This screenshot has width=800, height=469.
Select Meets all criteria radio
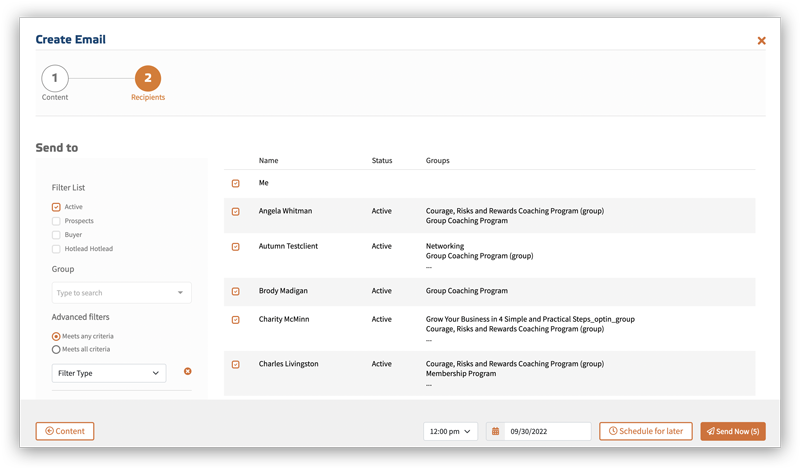click(56, 350)
